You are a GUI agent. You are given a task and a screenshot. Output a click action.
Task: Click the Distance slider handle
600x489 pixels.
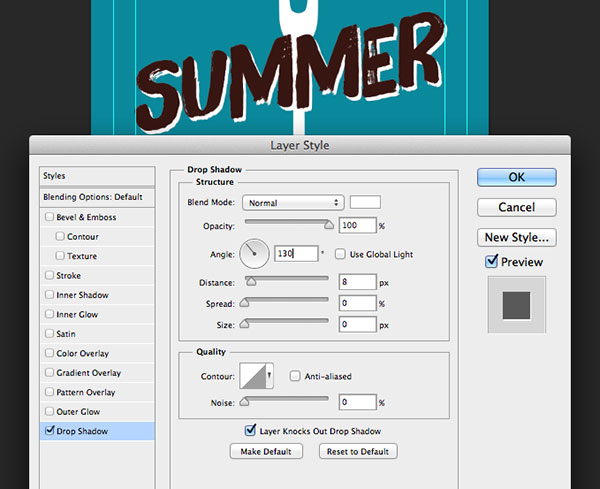coord(251,282)
